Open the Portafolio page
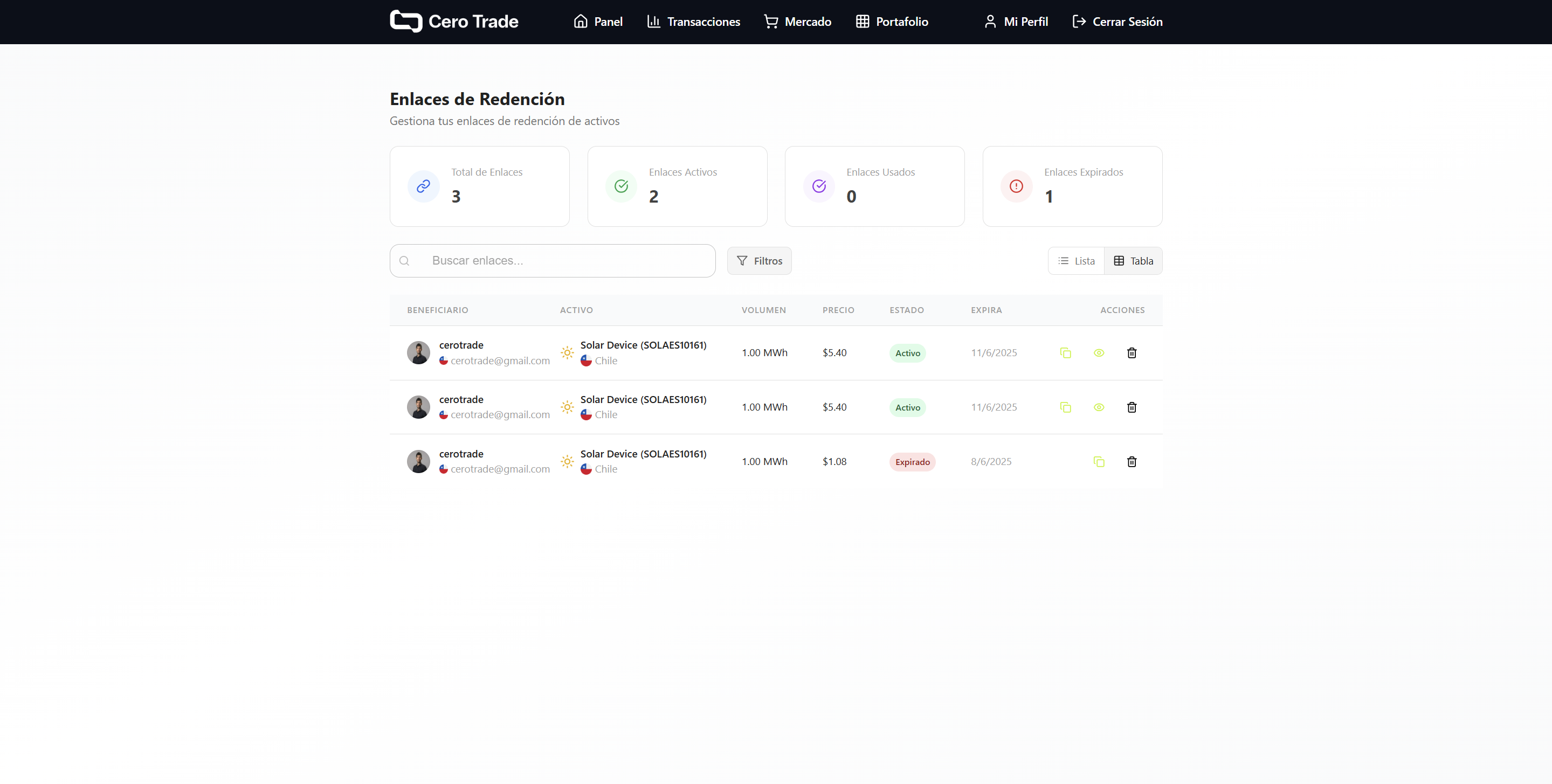Viewport: 1552px width, 784px height. (892, 22)
